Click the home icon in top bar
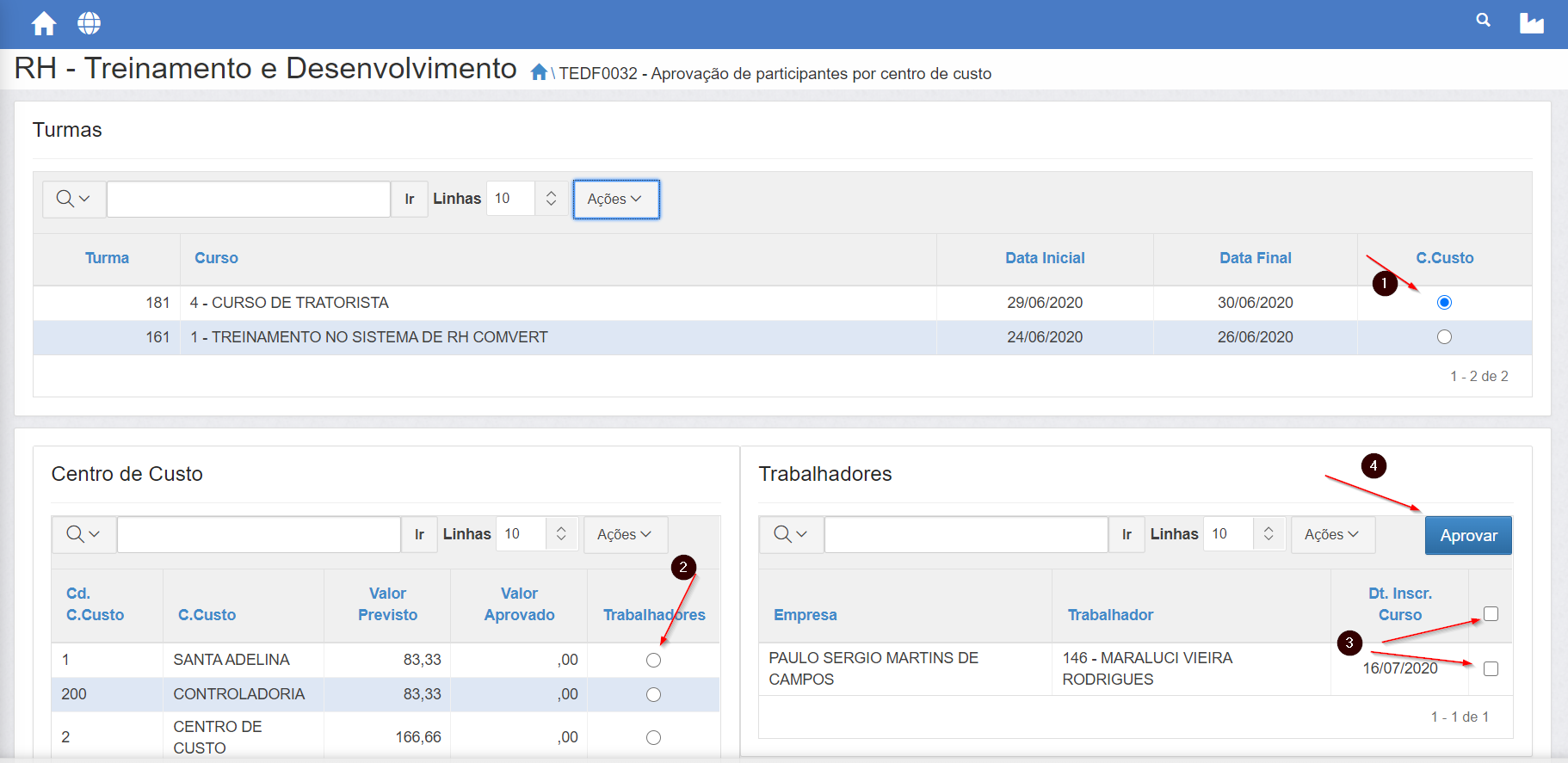This screenshot has height=763, width=1568. click(44, 23)
